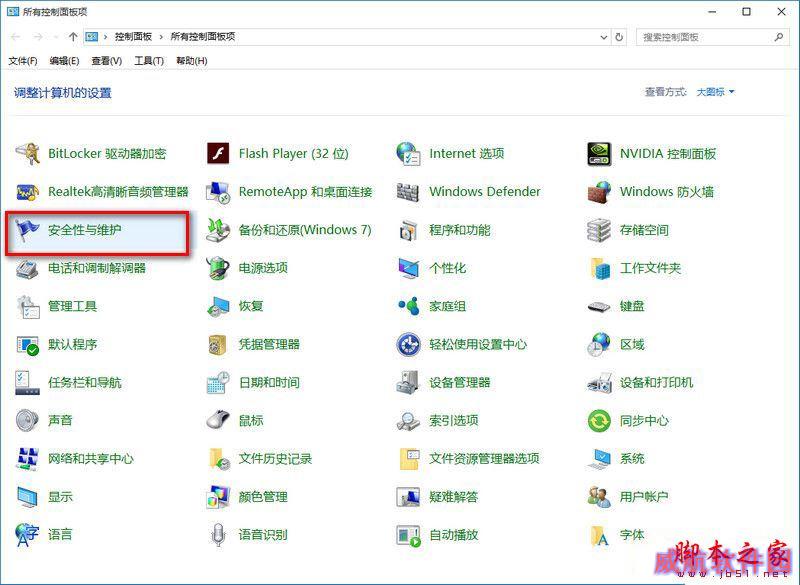Viewport: 800px width, 585px height.
Task: Open the 文件(F) menu
Action: tap(23, 61)
